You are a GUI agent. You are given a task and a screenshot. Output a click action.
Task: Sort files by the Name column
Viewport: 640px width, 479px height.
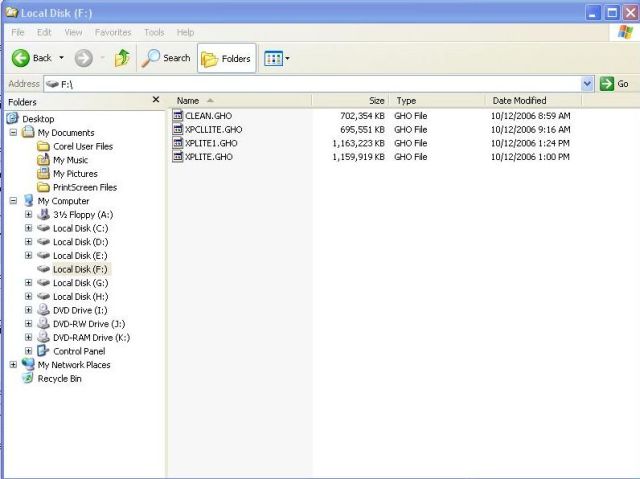pyautogui.click(x=240, y=101)
